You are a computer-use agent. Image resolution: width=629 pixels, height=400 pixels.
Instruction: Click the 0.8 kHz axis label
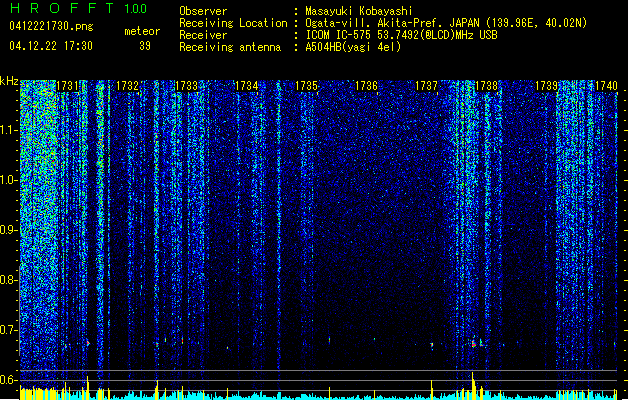8,280
